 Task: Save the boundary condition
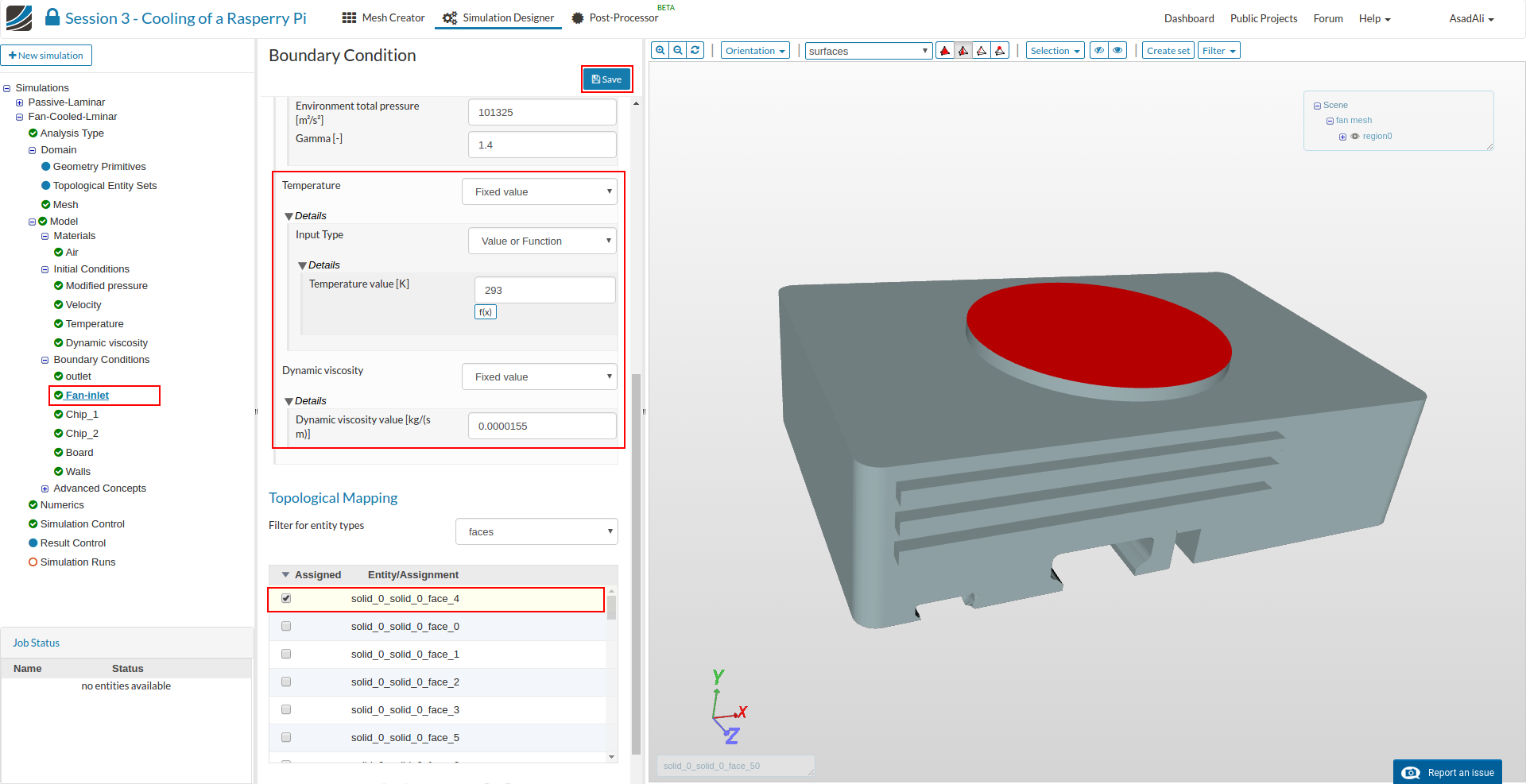[x=607, y=79]
